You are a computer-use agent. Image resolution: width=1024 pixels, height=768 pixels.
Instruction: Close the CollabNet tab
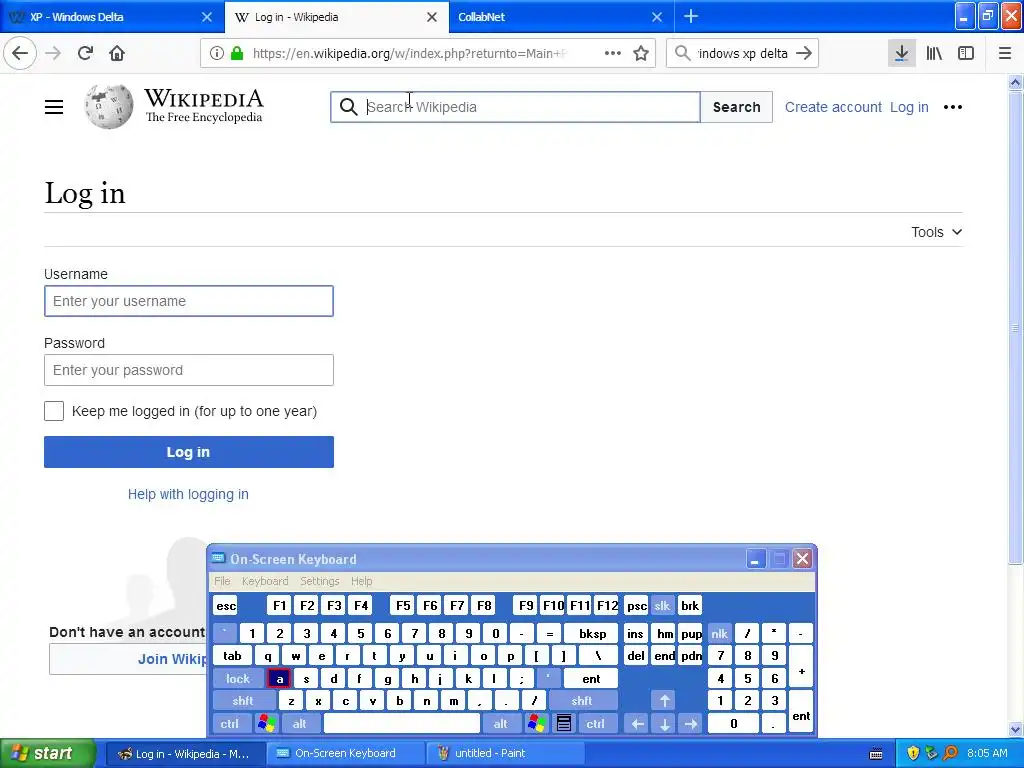(657, 17)
